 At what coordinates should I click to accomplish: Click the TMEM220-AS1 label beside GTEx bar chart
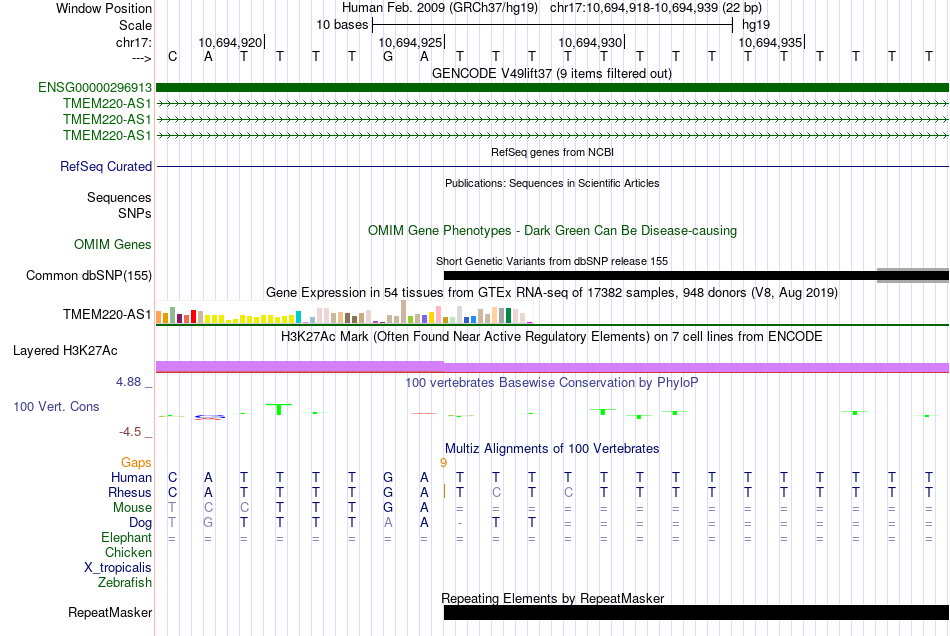[107, 314]
